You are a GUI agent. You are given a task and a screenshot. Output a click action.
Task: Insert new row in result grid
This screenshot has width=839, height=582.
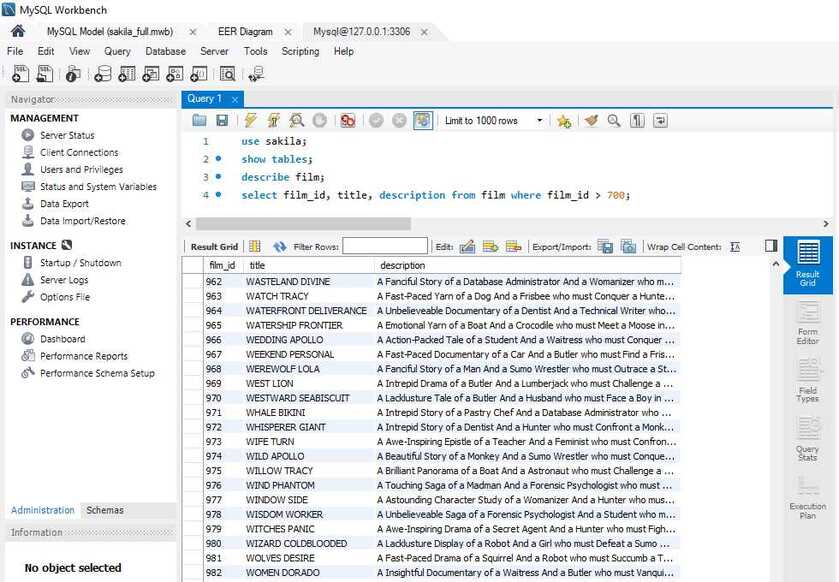490,247
